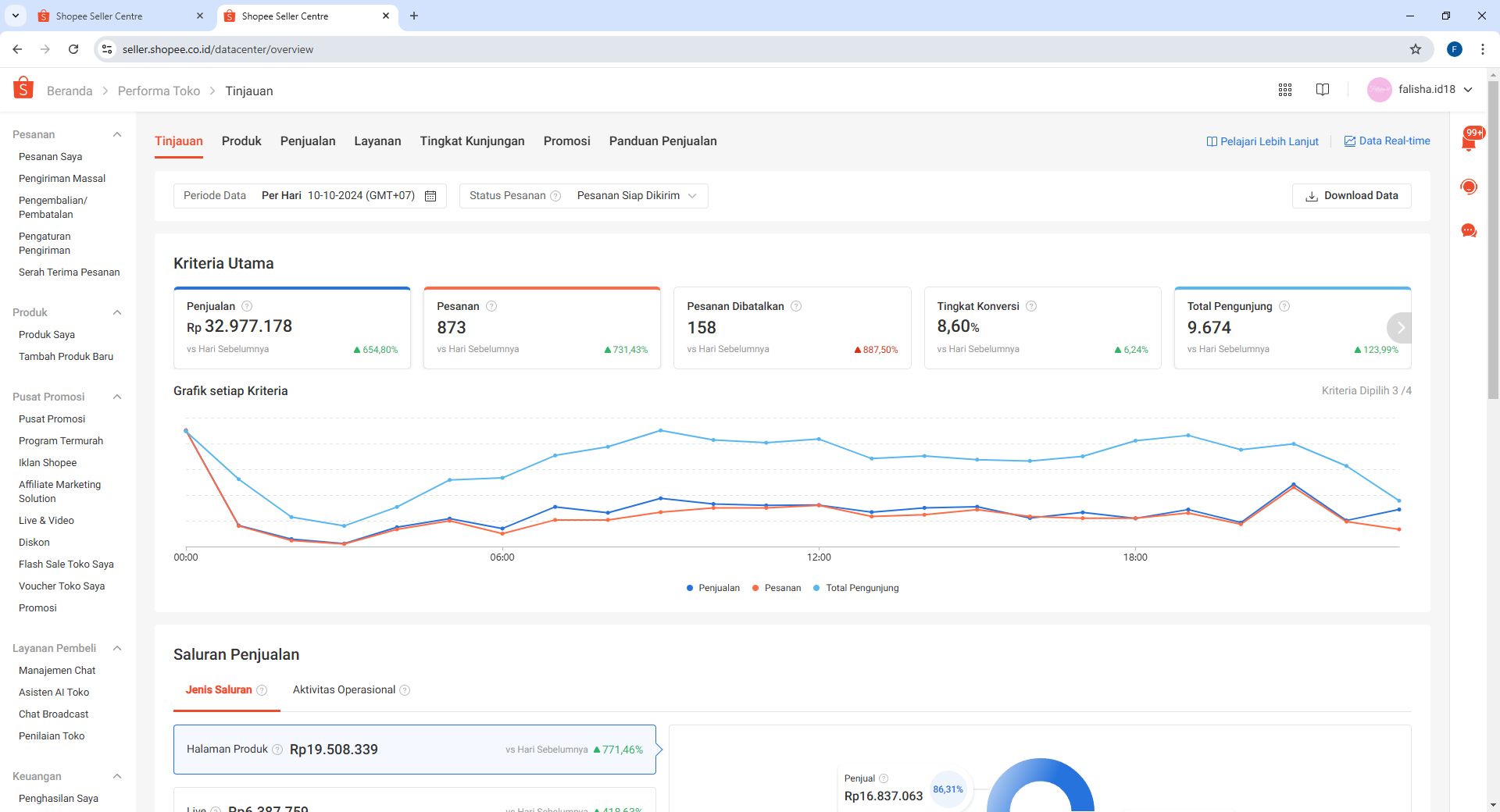The width and height of the screenshot is (1500, 812).
Task: Click the Download Data button
Action: [1352, 196]
